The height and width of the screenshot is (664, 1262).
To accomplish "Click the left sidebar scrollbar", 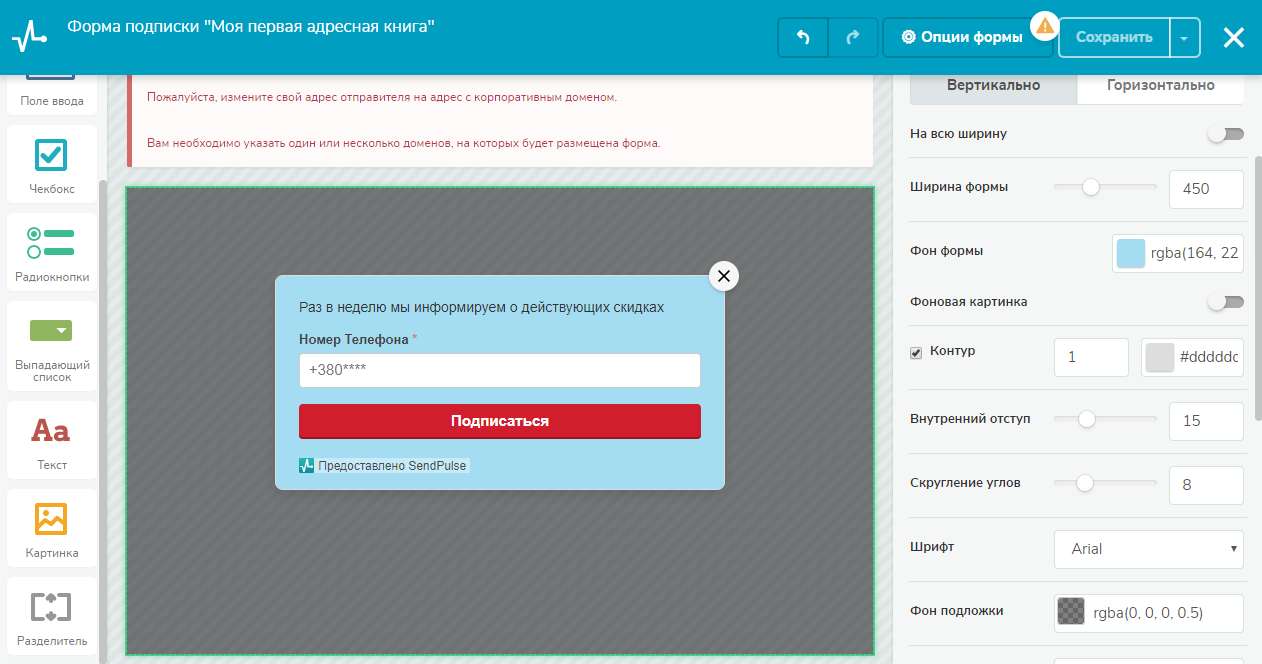I will tap(102, 420).
